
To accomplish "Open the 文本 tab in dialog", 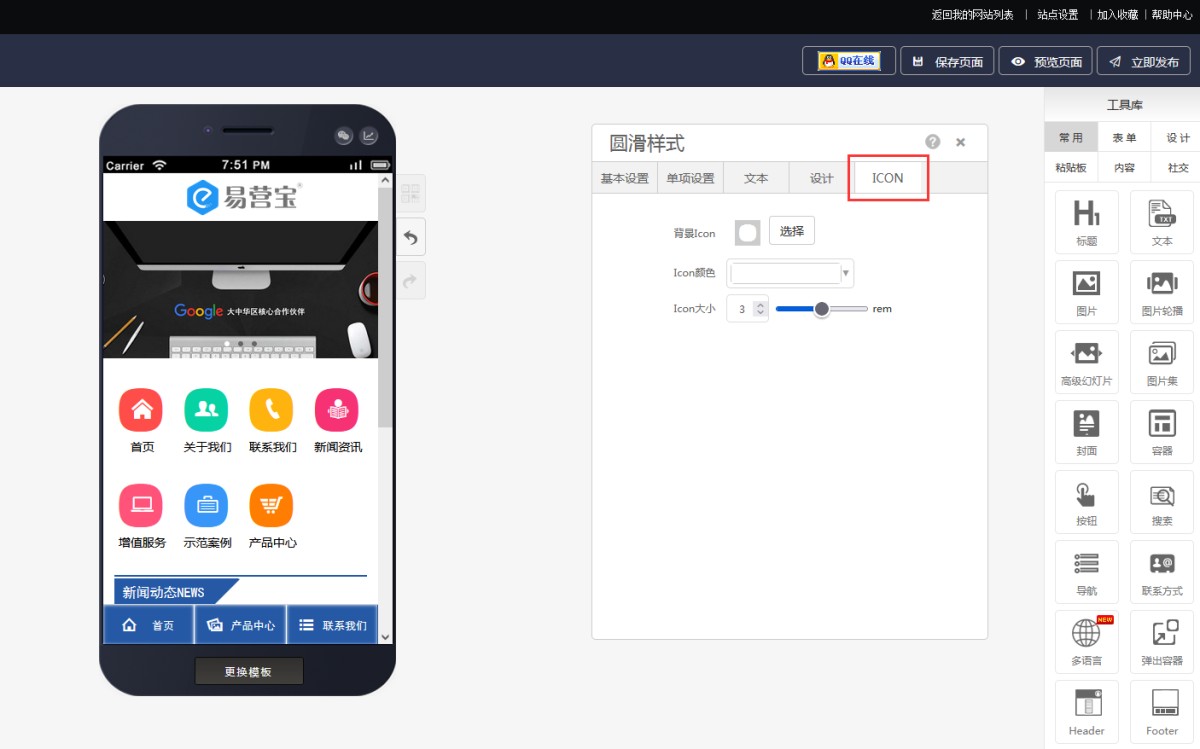I will (756, 178).
